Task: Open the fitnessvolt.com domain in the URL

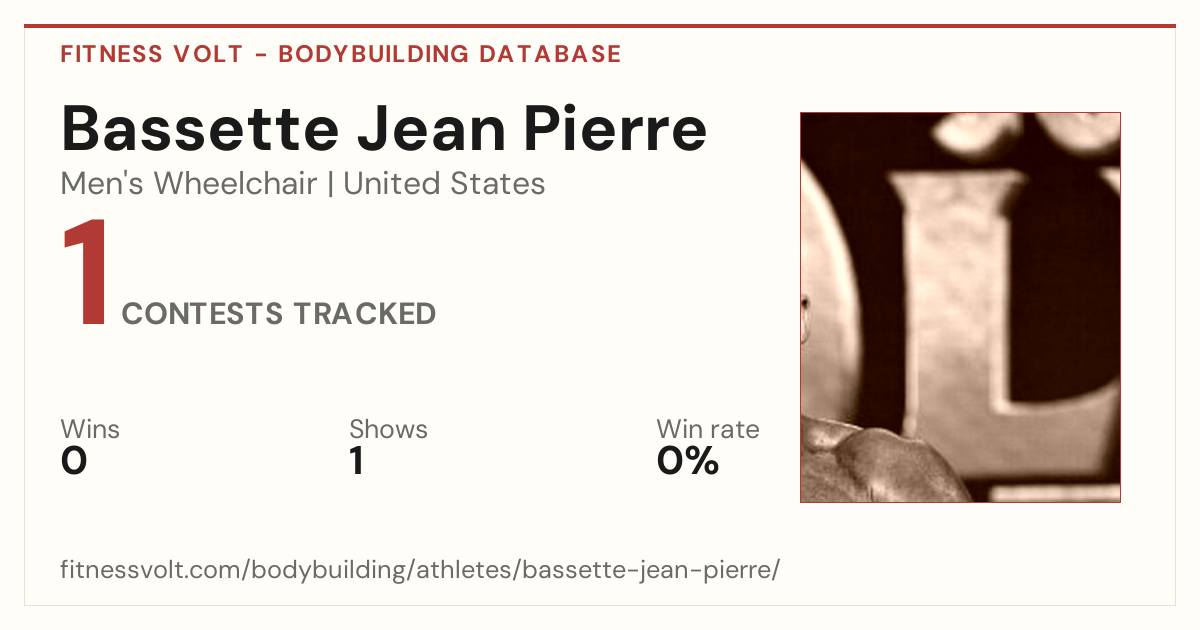Action: coord(152,570)
